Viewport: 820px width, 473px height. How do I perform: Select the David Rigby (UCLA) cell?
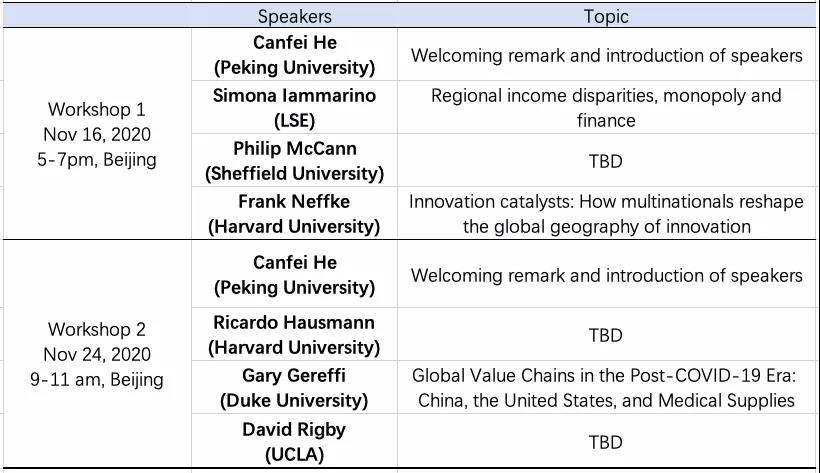click(294, 441)
